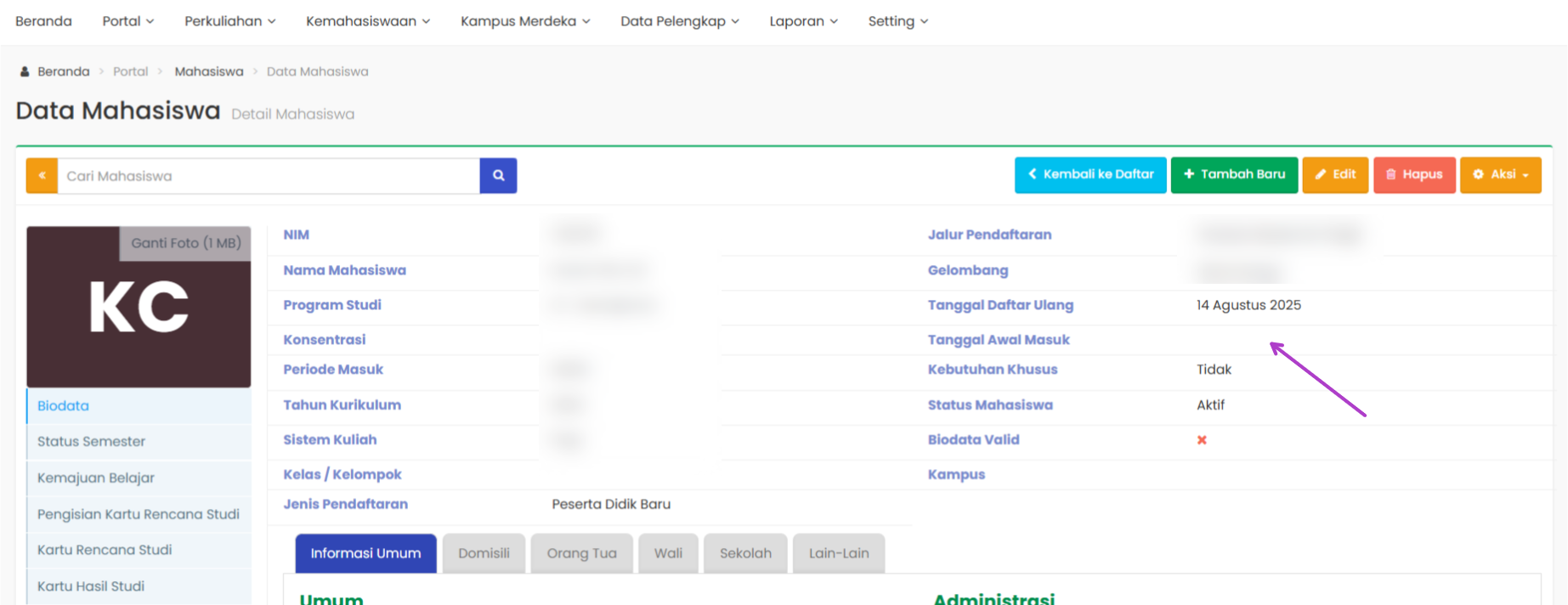
Task: Go back with Kembali ke Daftar
Action: click(x=1090, y=175)
